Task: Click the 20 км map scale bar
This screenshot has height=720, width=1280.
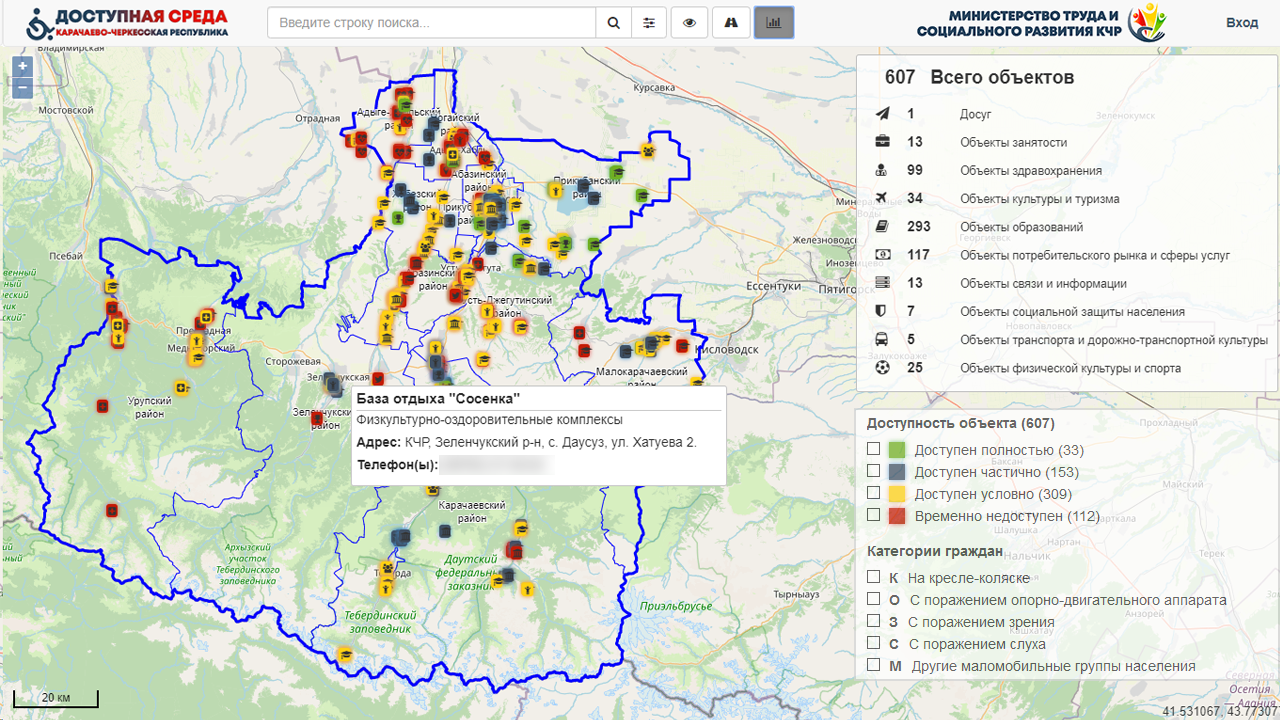Action: click(x=56, y=698)
